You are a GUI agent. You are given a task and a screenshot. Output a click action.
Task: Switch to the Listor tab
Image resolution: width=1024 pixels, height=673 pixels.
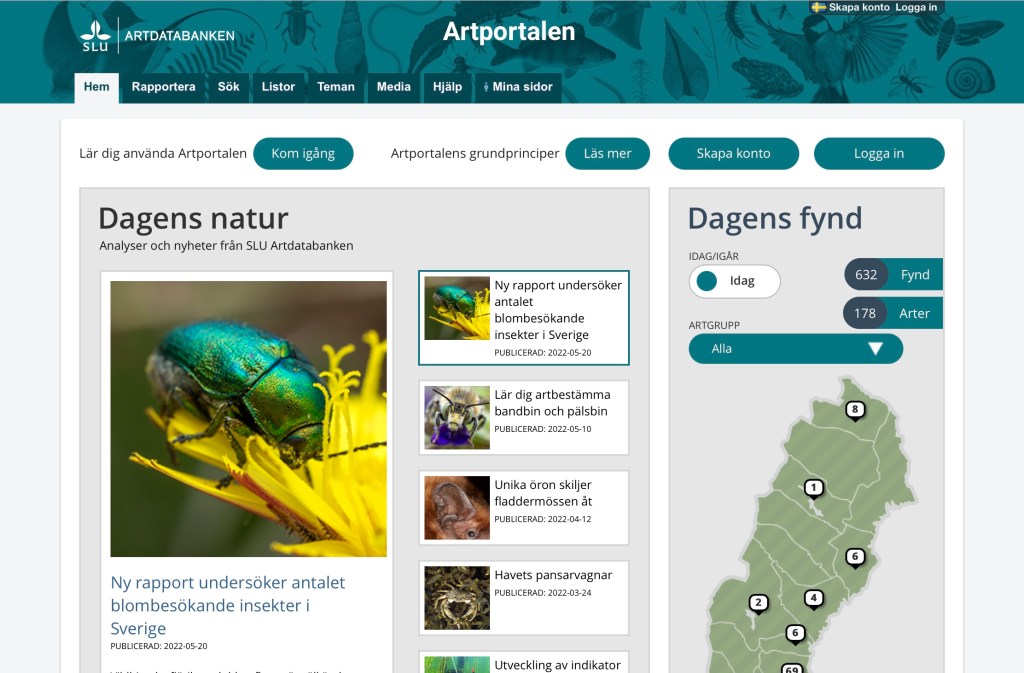coord(278,87)
